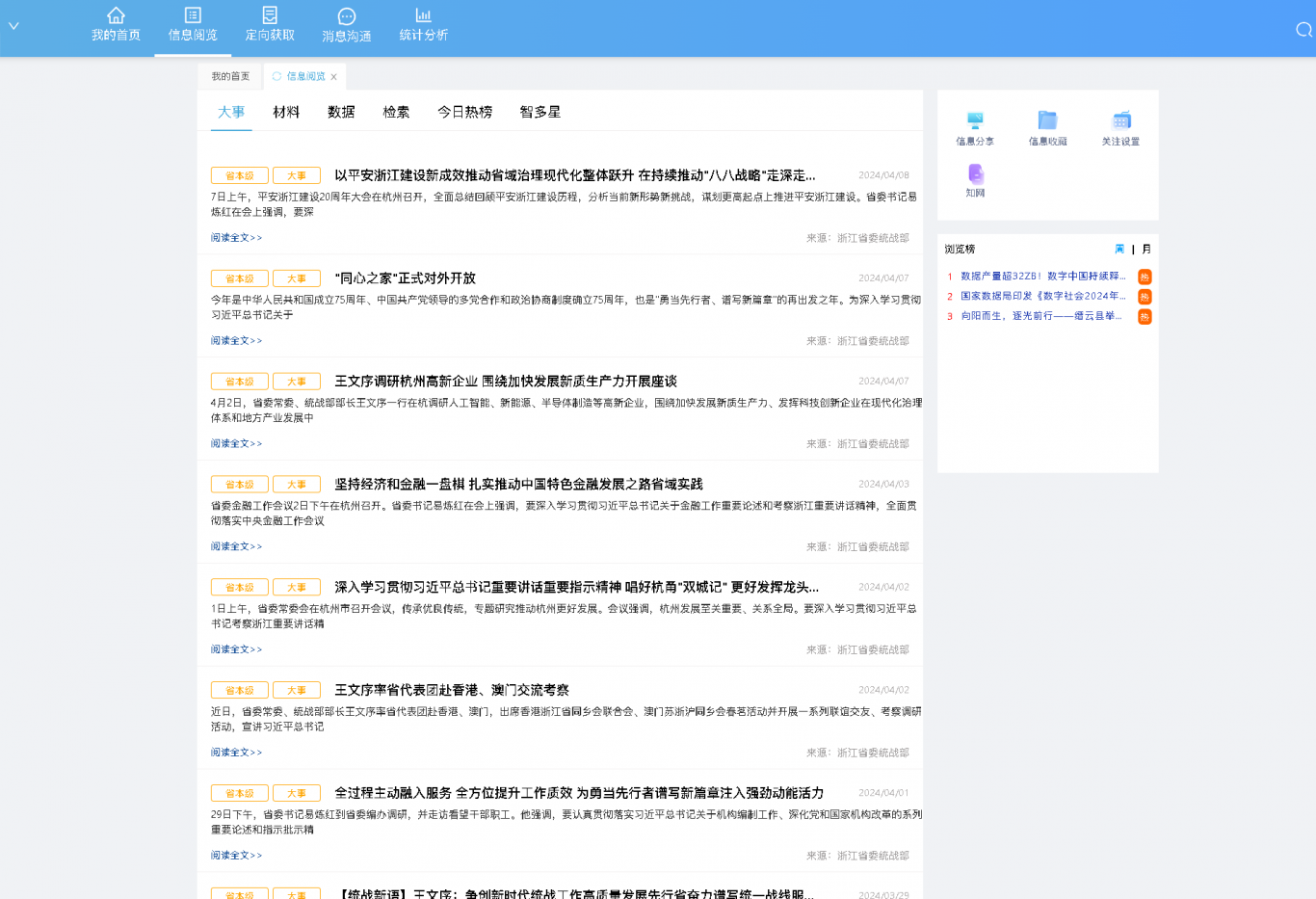1316x899 pixels.
Task: Open article 王文序调研杭州高新企业
Action: 505,382
